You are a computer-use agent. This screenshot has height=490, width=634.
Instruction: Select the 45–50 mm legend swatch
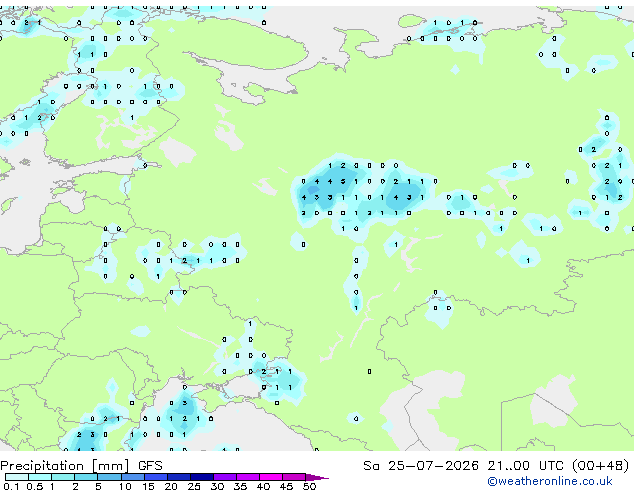294,477
